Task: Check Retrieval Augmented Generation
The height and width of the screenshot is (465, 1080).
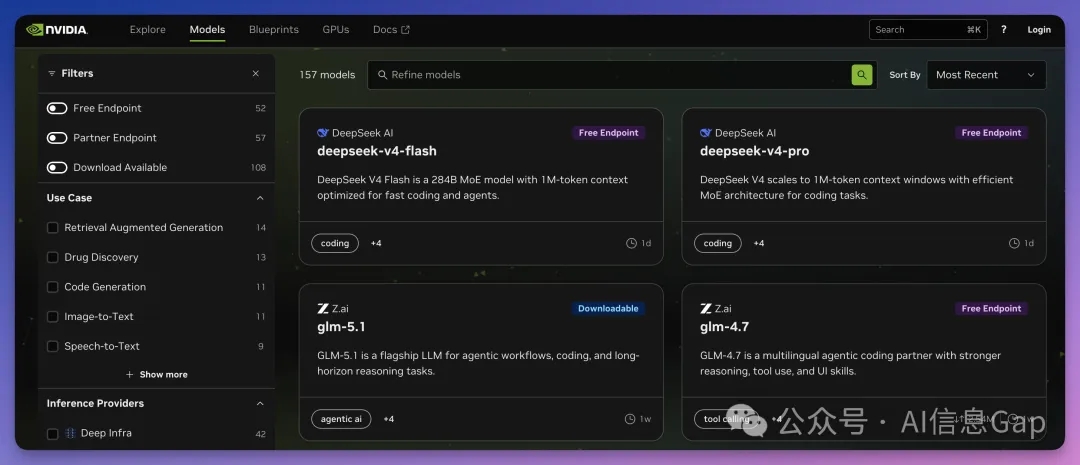Action: click(x=52, y=227)
